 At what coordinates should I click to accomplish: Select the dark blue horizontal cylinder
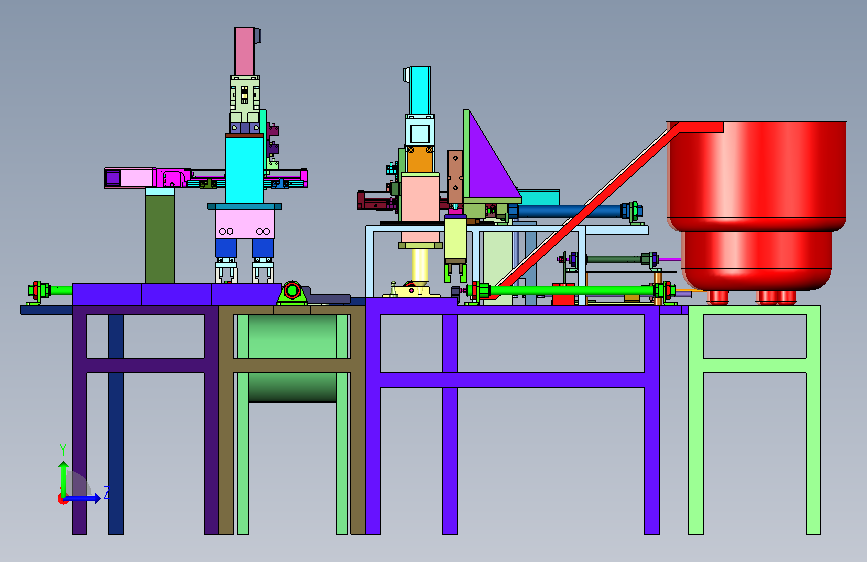click(x=570, y=211)
